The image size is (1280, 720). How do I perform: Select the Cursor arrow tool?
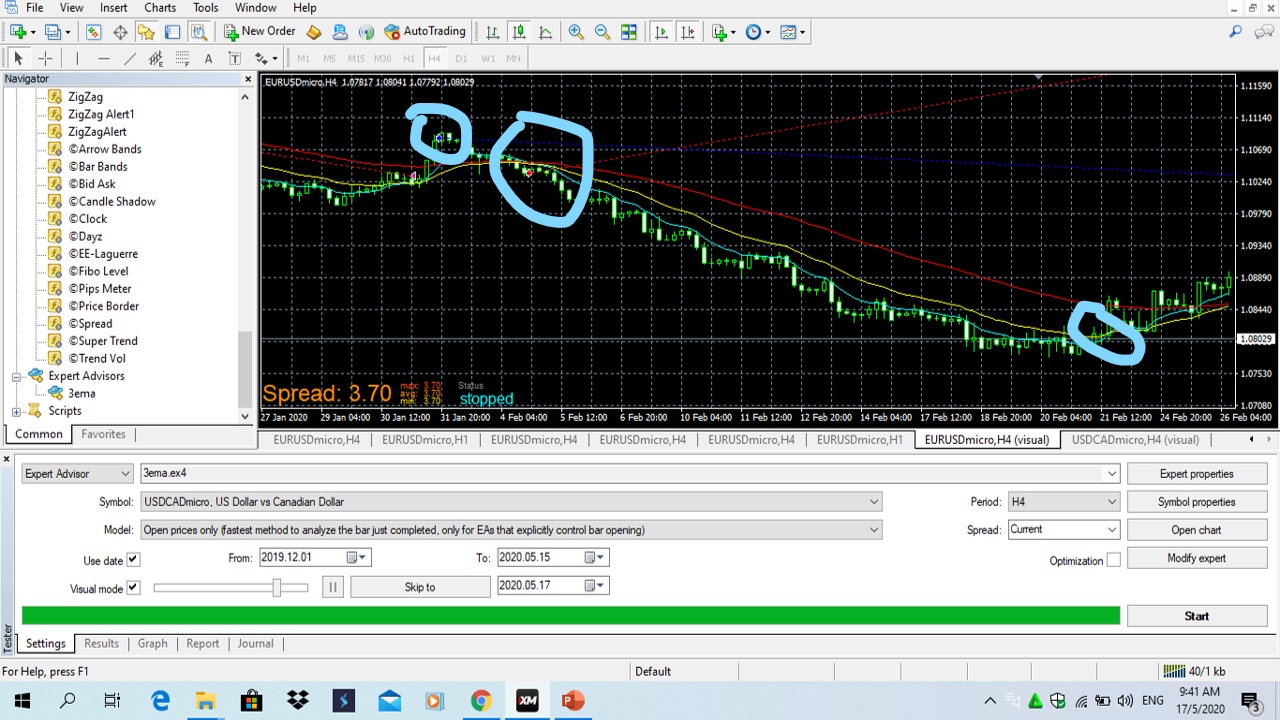tap(18, 58)
